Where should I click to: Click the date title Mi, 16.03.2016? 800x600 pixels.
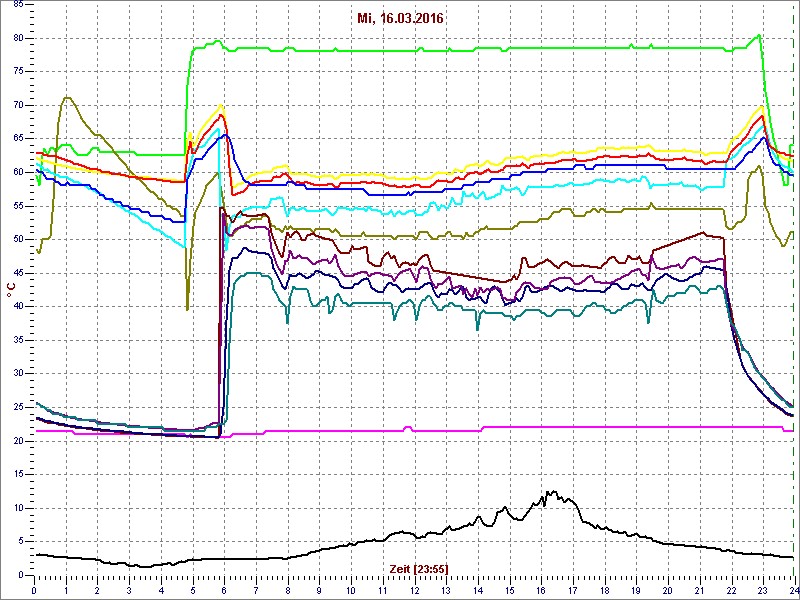tap(399, 18)
